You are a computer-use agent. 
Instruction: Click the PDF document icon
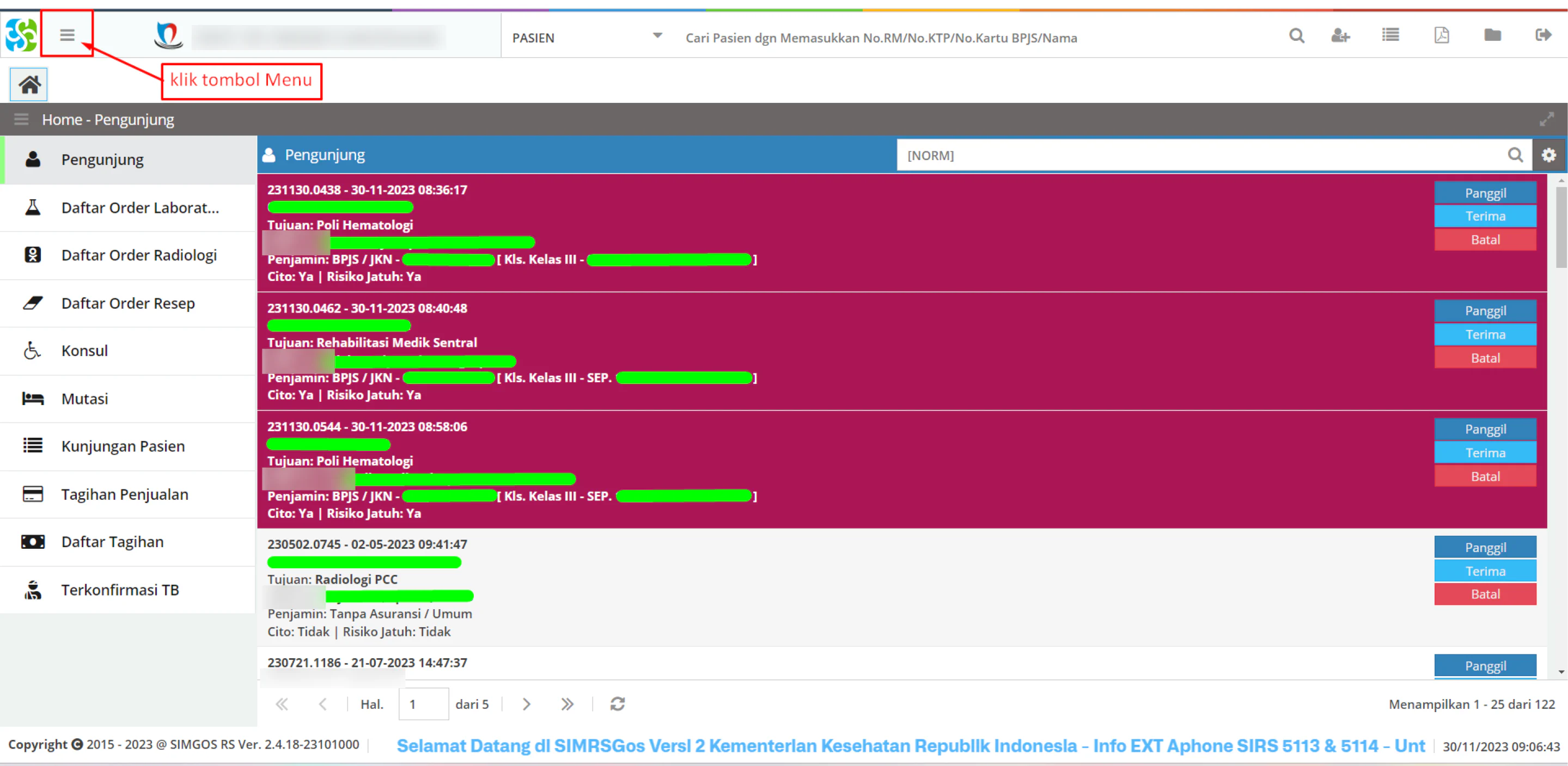coord(1442,35)
